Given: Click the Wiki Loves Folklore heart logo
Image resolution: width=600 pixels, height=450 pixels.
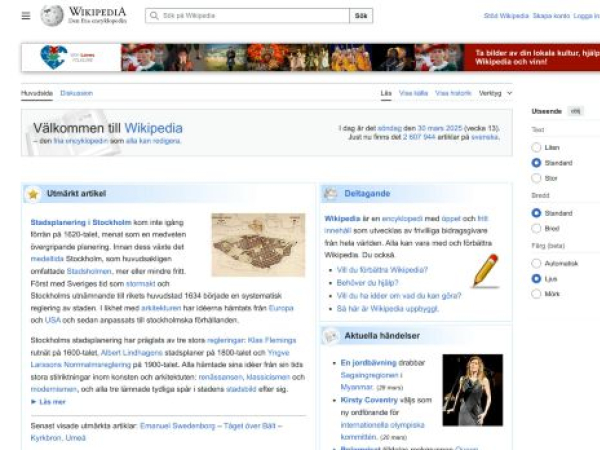Looking at the screenshot, I should (54, 57).
